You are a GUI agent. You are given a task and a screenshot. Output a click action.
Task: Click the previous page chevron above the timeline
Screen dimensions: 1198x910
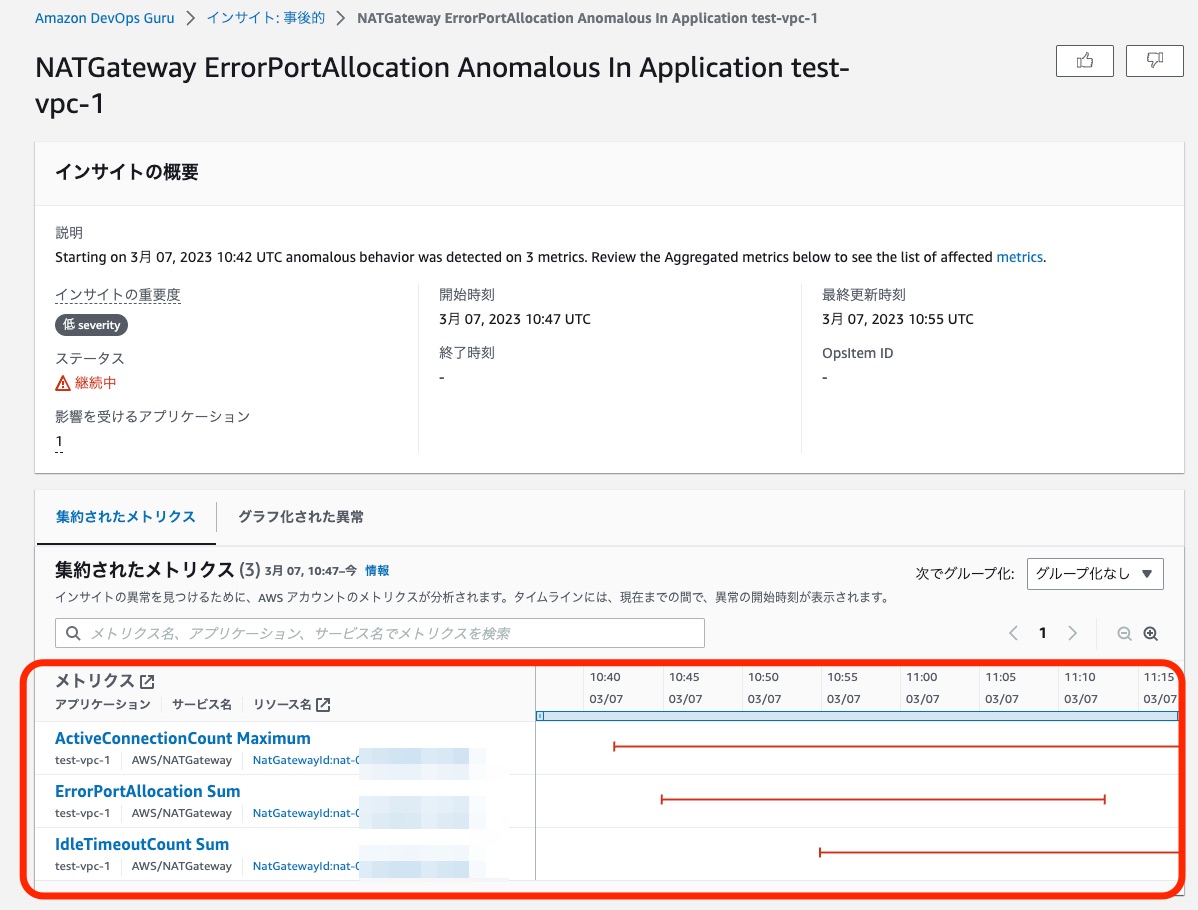[x=1013, y=633]
